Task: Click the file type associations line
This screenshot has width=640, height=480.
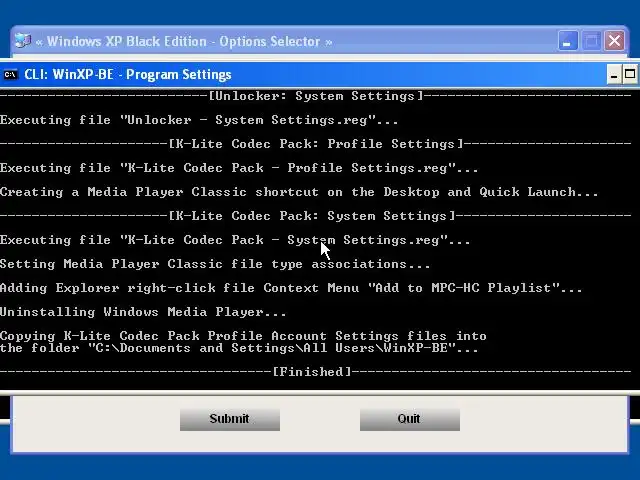Action: coord(215,264)
